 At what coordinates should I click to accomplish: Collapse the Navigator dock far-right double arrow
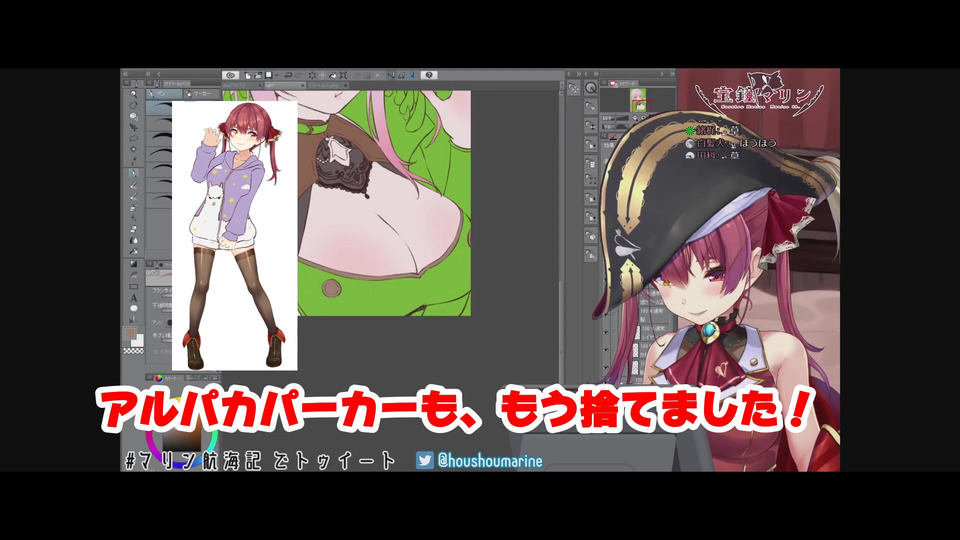coord(672,74)
